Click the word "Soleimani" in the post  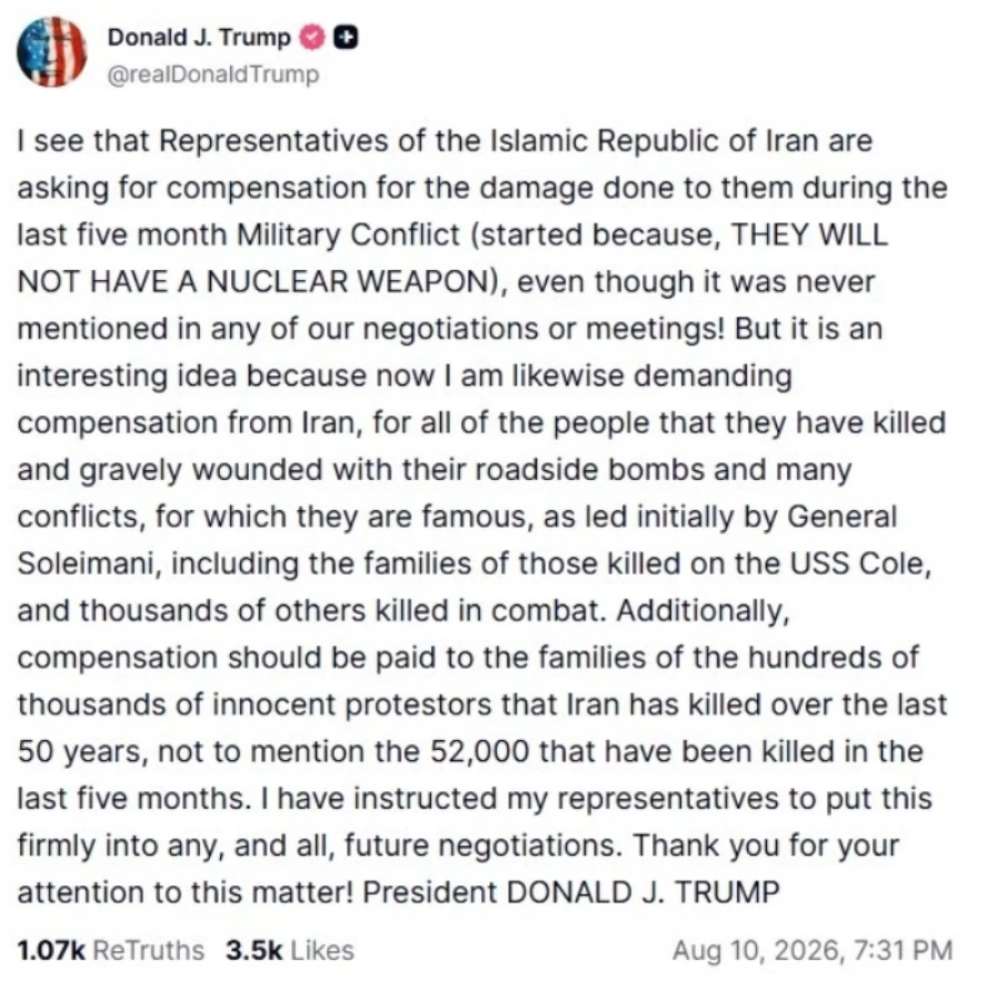click(85, 564)
